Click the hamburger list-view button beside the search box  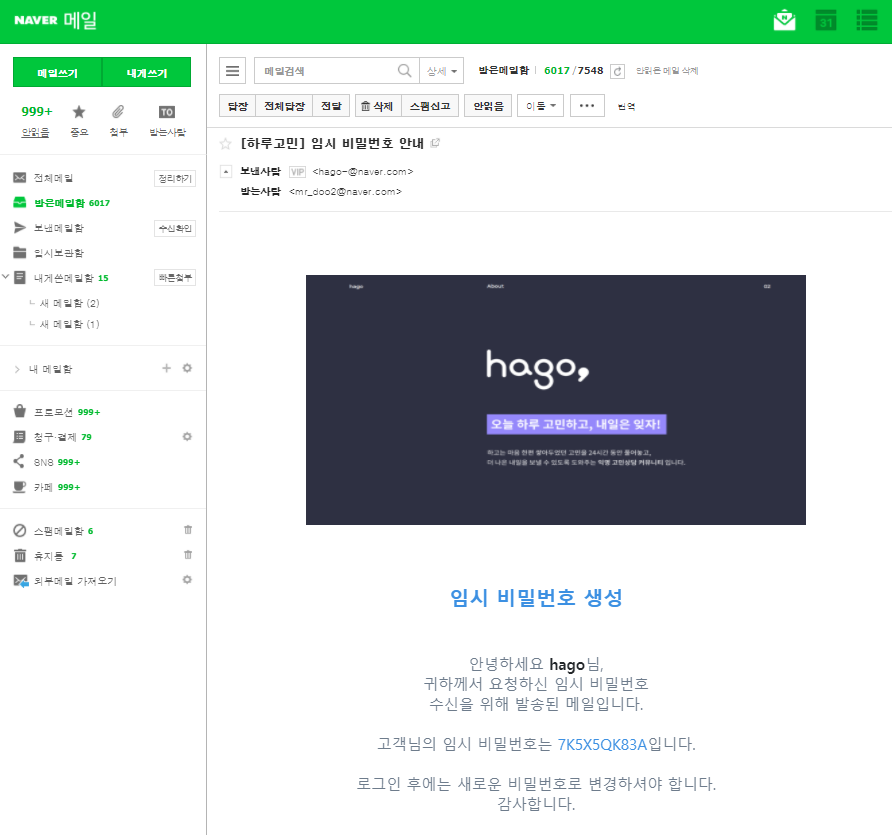click(x=232, y=71)
